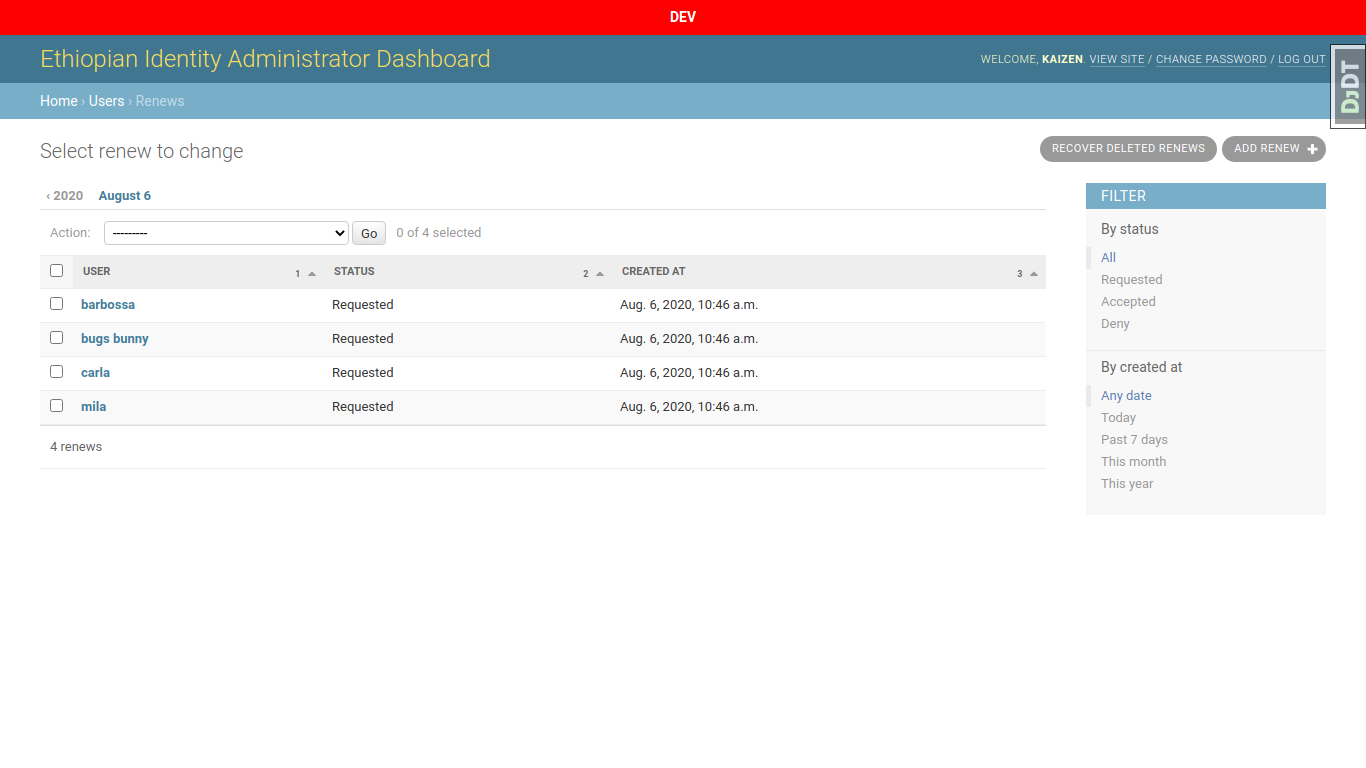Click 'Select renew to change' heading
Screen dimensions: 1366x768
point(142,151)
